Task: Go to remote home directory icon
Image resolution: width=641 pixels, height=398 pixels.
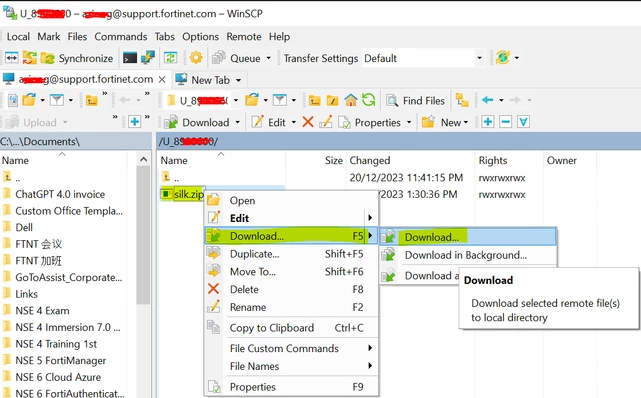Action: [x=350, y=100]
